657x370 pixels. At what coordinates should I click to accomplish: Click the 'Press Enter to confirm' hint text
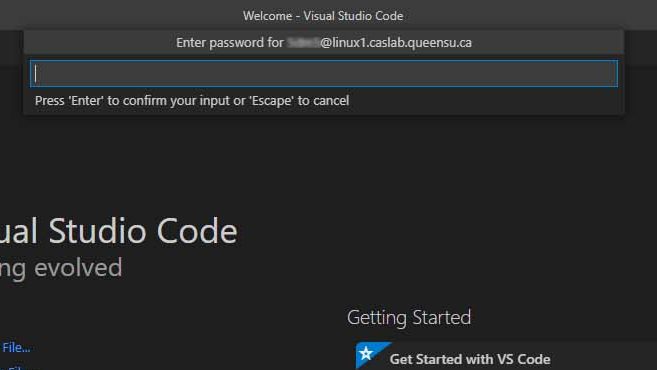192,101
